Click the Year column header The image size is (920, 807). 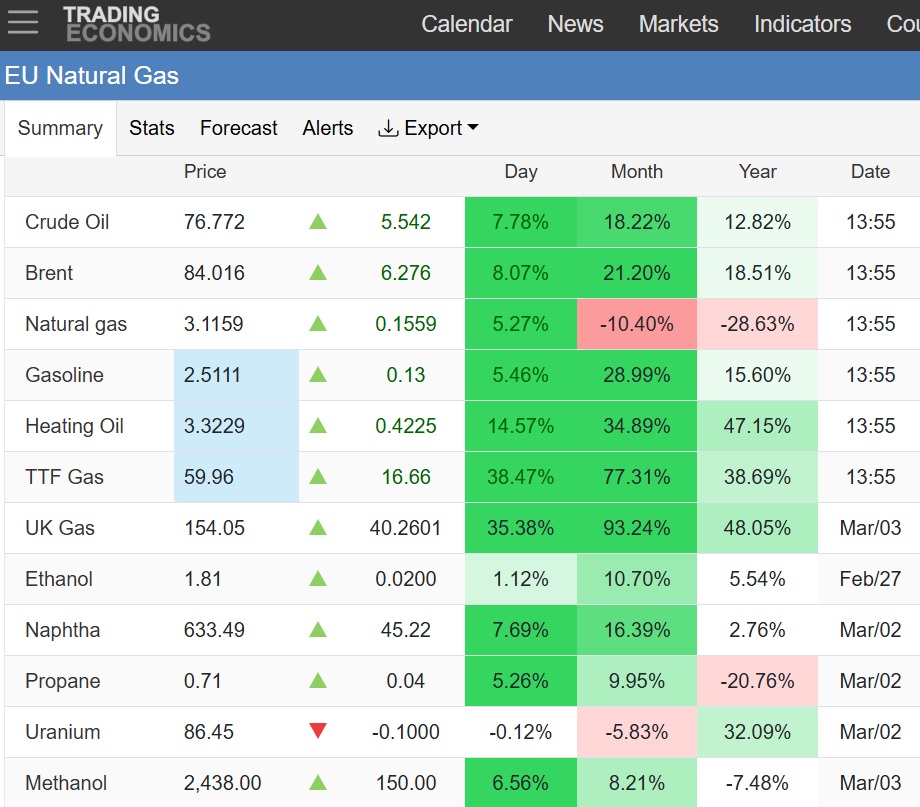[x=757, y=171]
